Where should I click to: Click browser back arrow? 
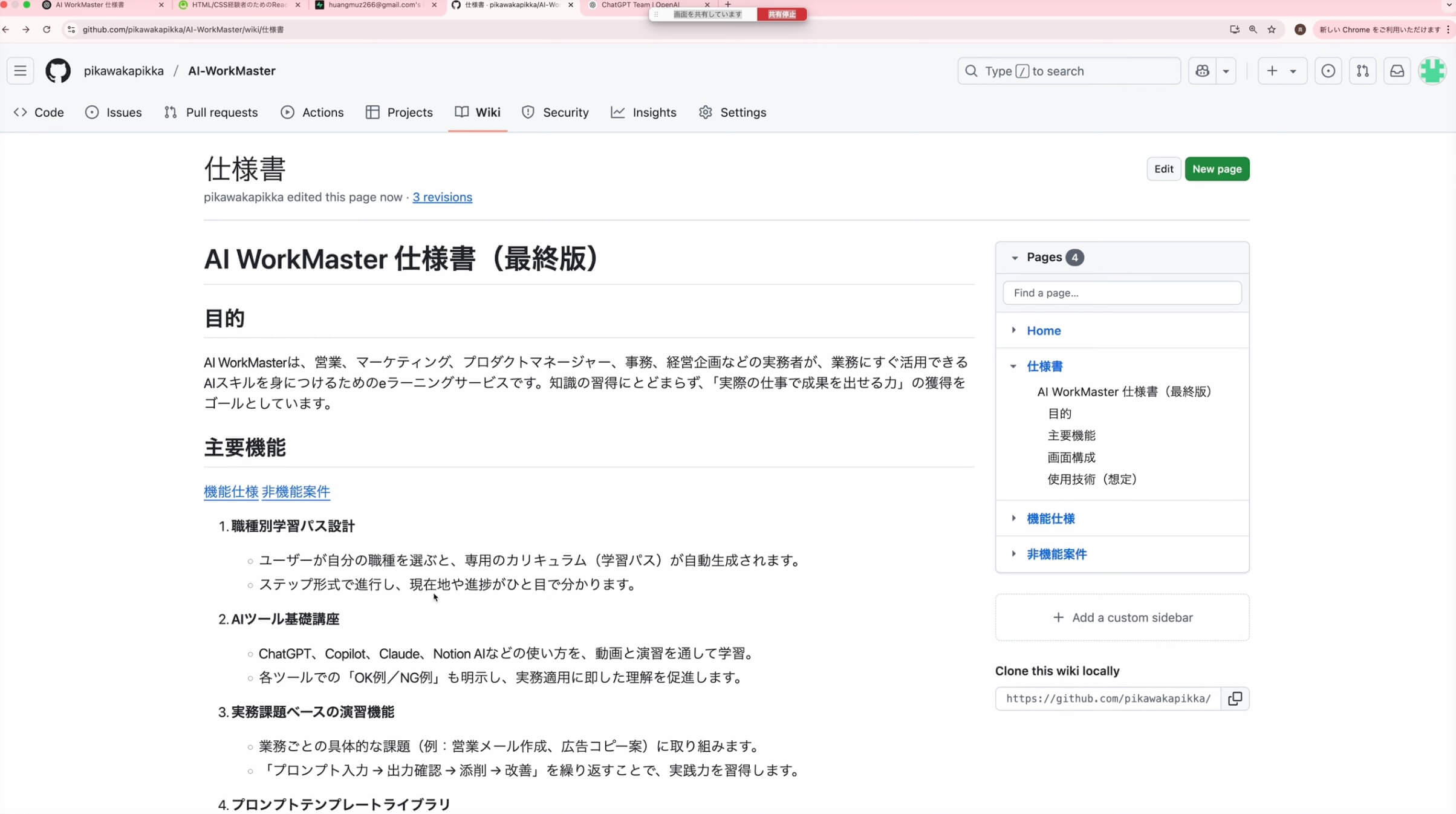[x=6, y=29]
